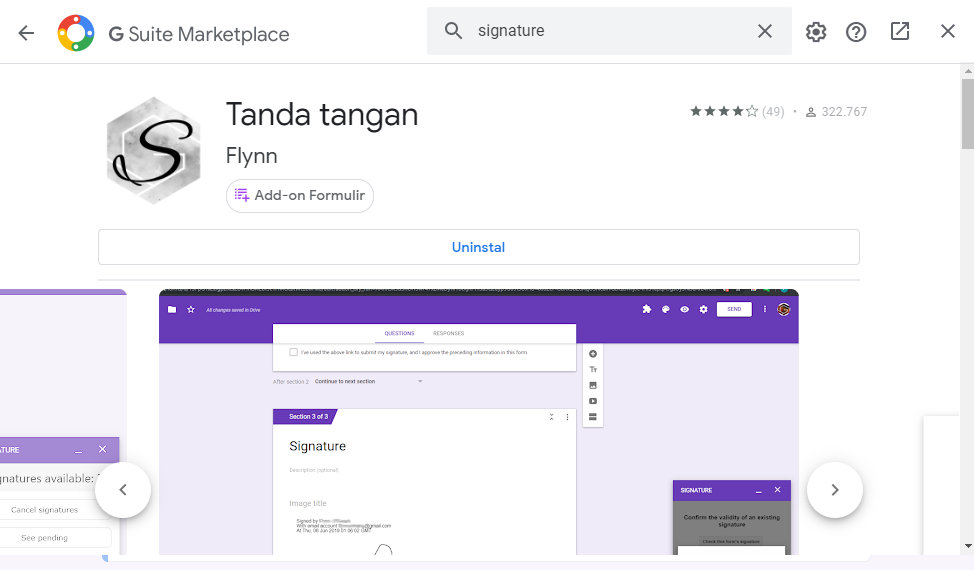Click the add-ons puzzle icon in the screenshot
Image resolution: width=974 pixels, height=570 pixels.
point(647,309)
